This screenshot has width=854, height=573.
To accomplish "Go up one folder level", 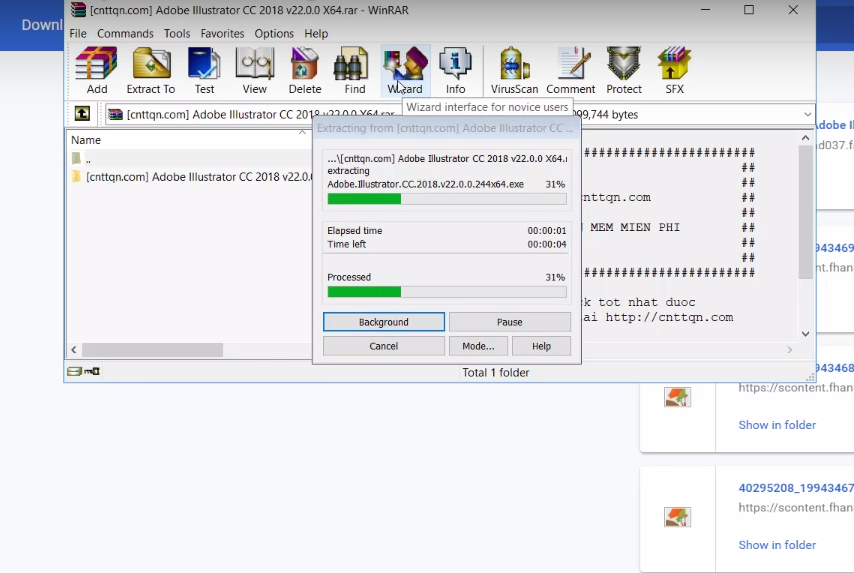I will (82, 114).
